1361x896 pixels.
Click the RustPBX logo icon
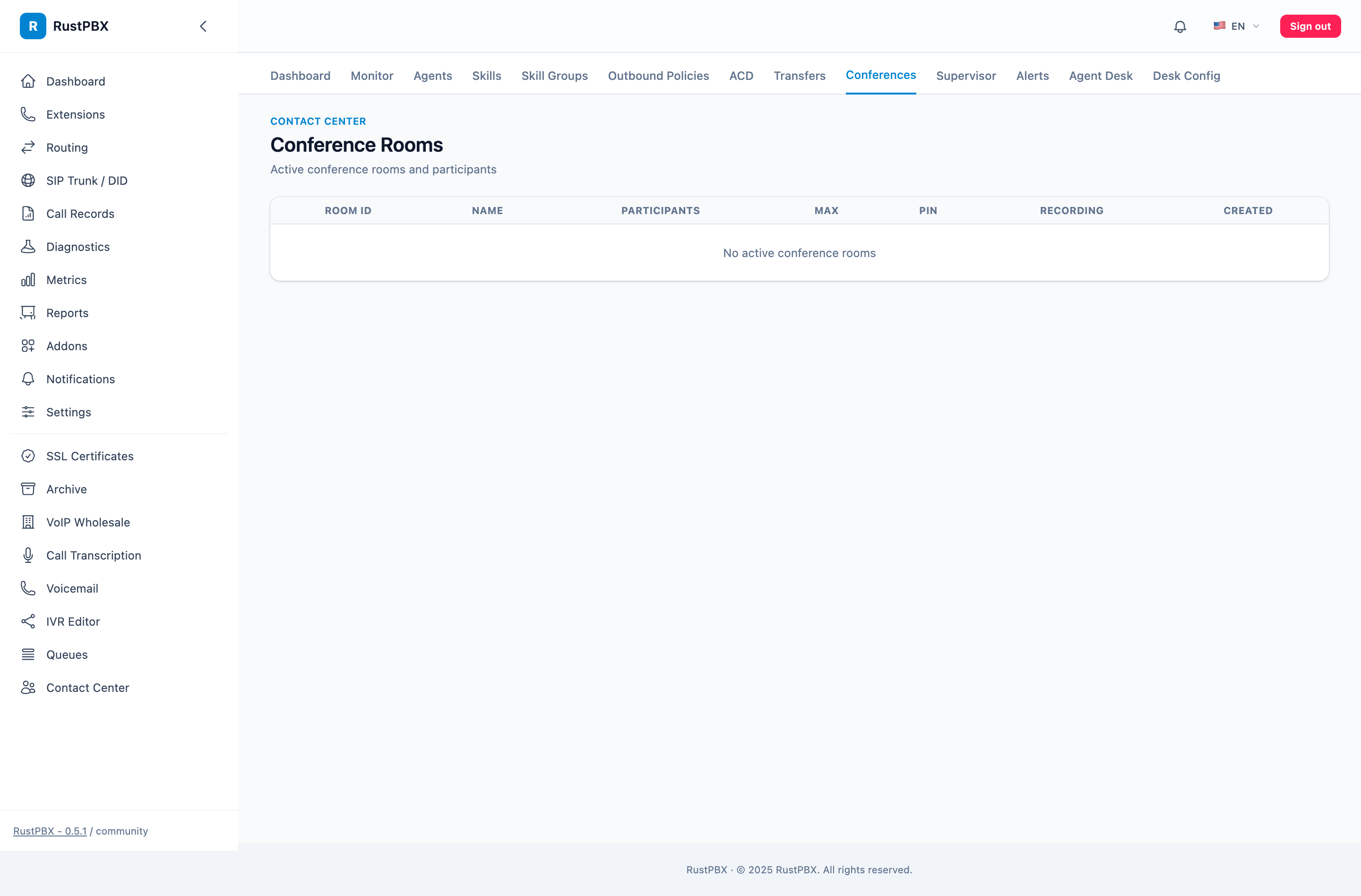point(33,26)
